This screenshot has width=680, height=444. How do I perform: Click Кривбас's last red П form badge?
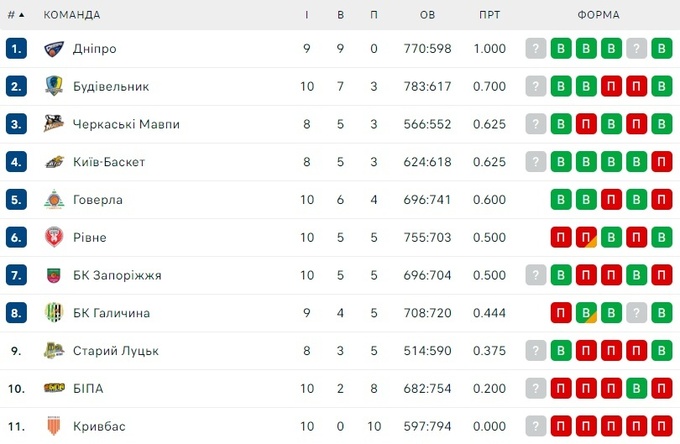[661, 426]
